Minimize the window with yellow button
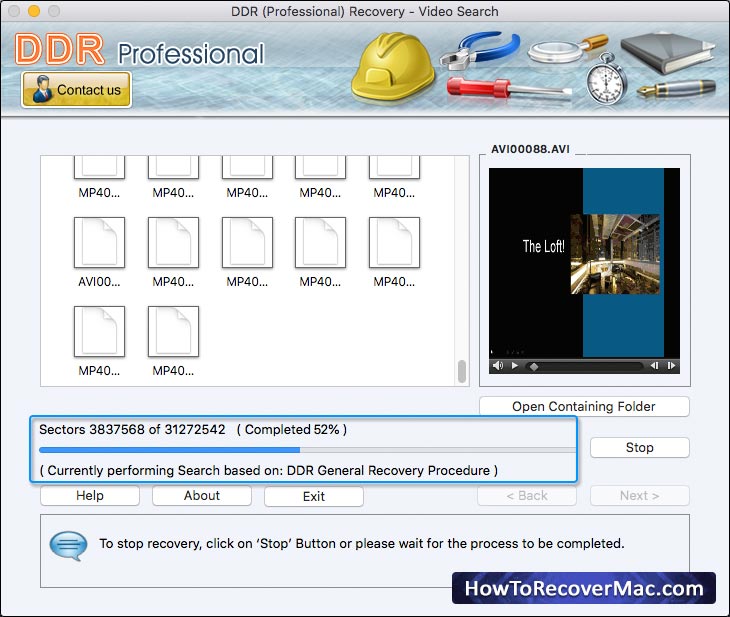This screenshot has width=730, height=617. 34,11
